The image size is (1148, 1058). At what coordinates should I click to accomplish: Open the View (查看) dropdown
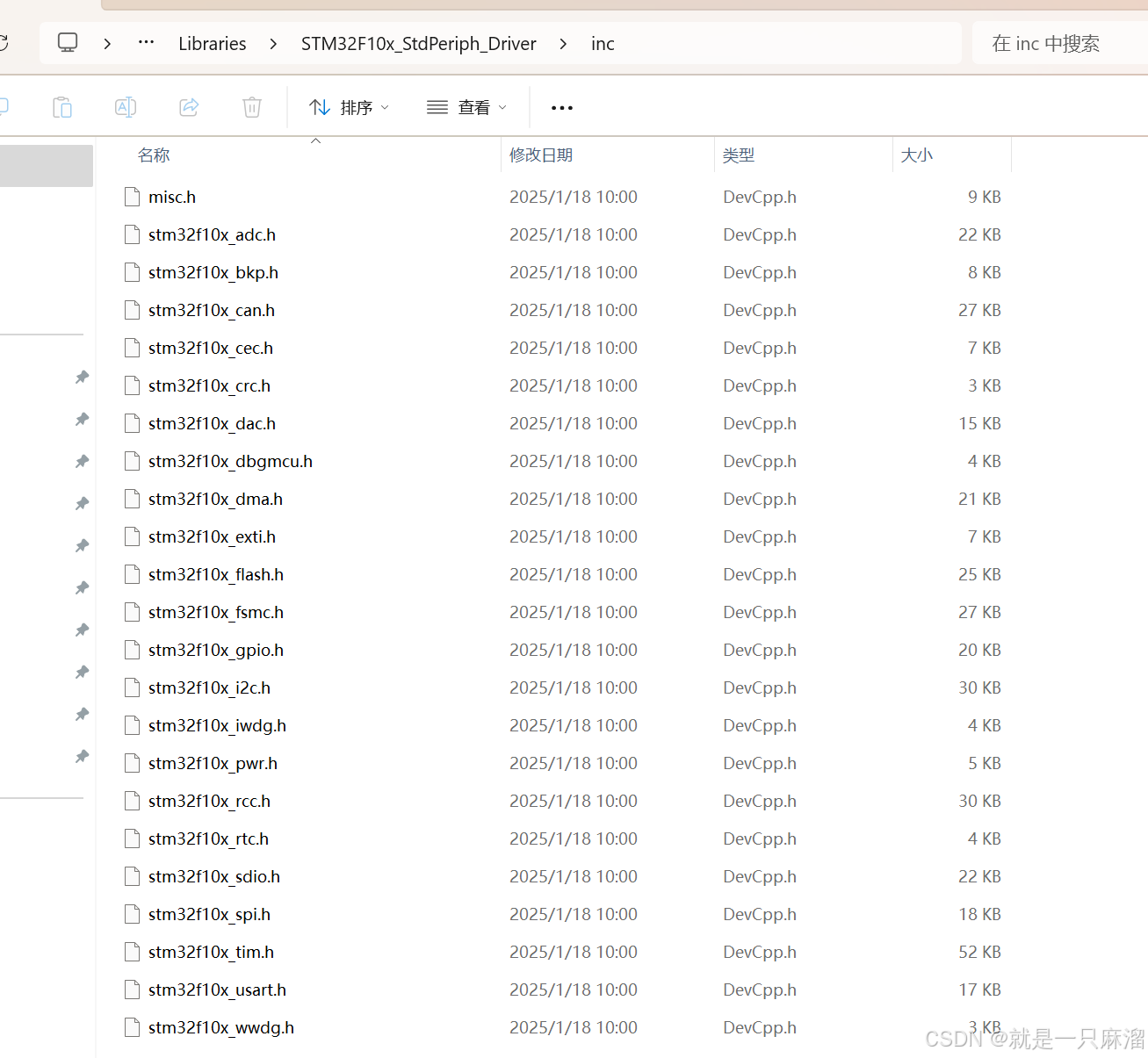(466, 107)
